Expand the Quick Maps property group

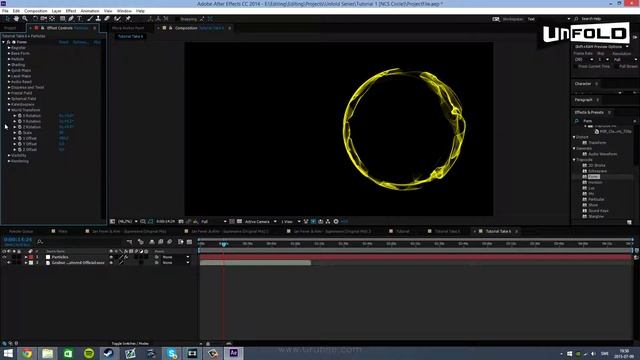tap(9, 70)
